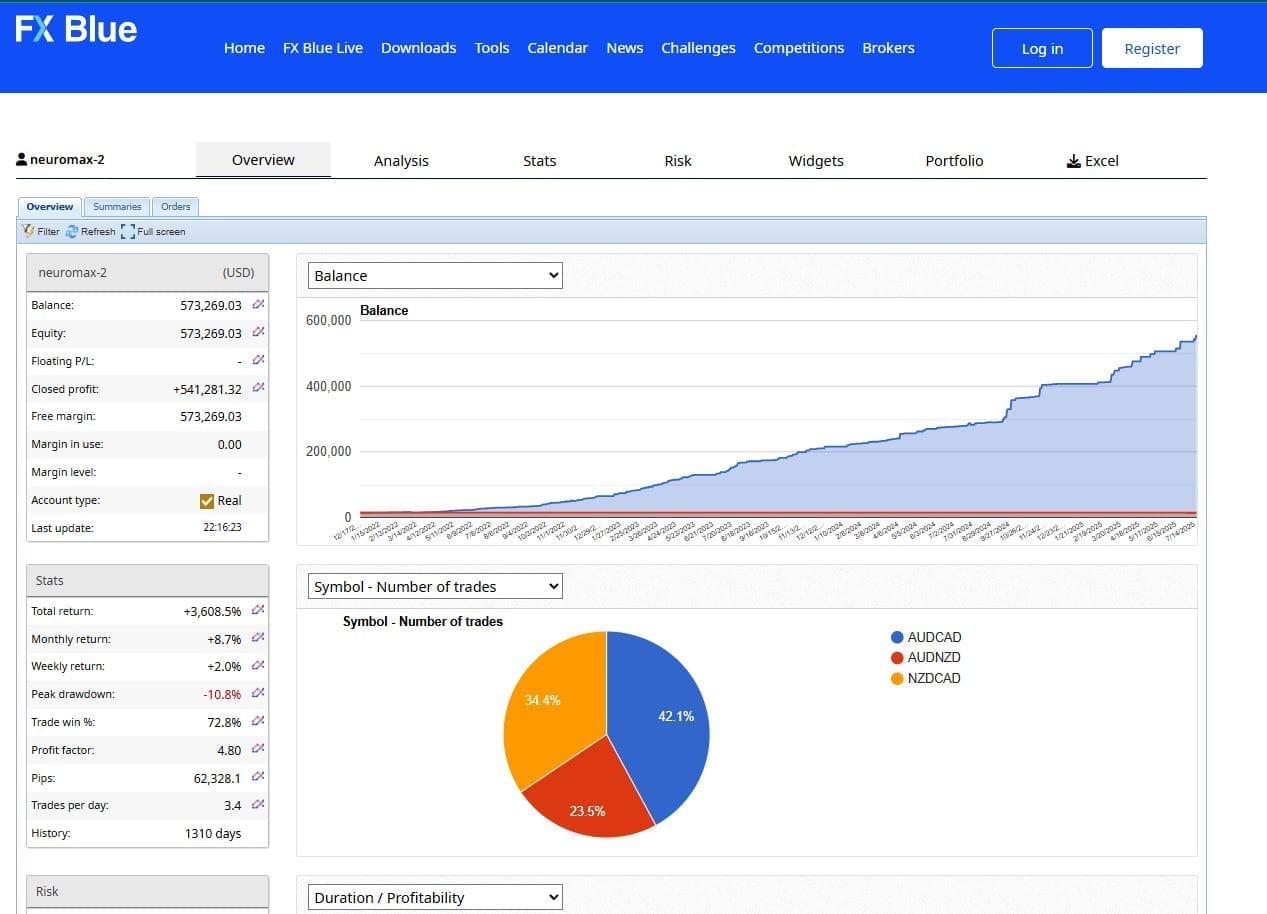Click the chart icon beside Peak drawdown
The width and height of the screenshot is (1267, 914).
click(258, 693)
